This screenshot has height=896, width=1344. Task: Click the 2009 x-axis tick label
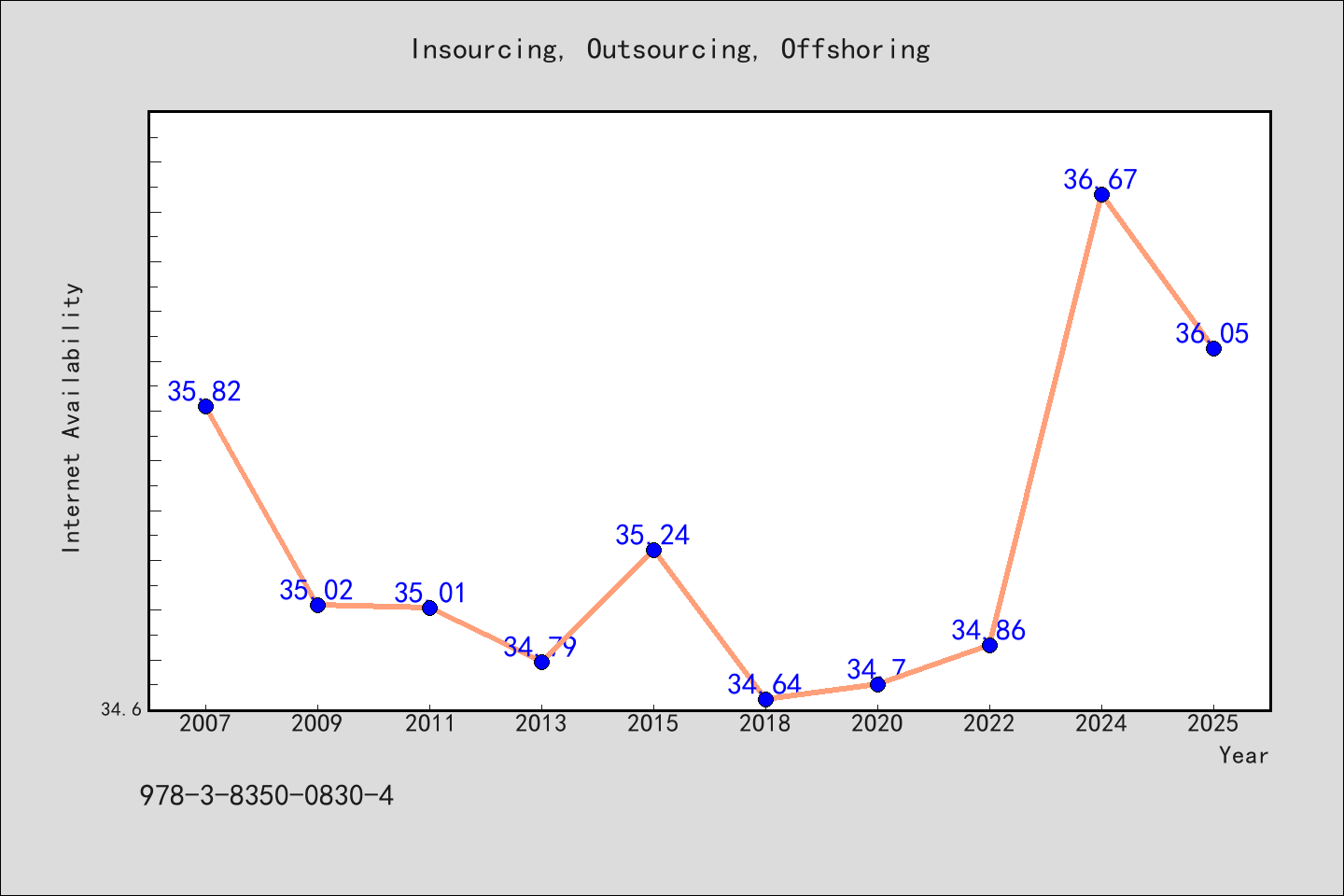(x=317, y=723)
